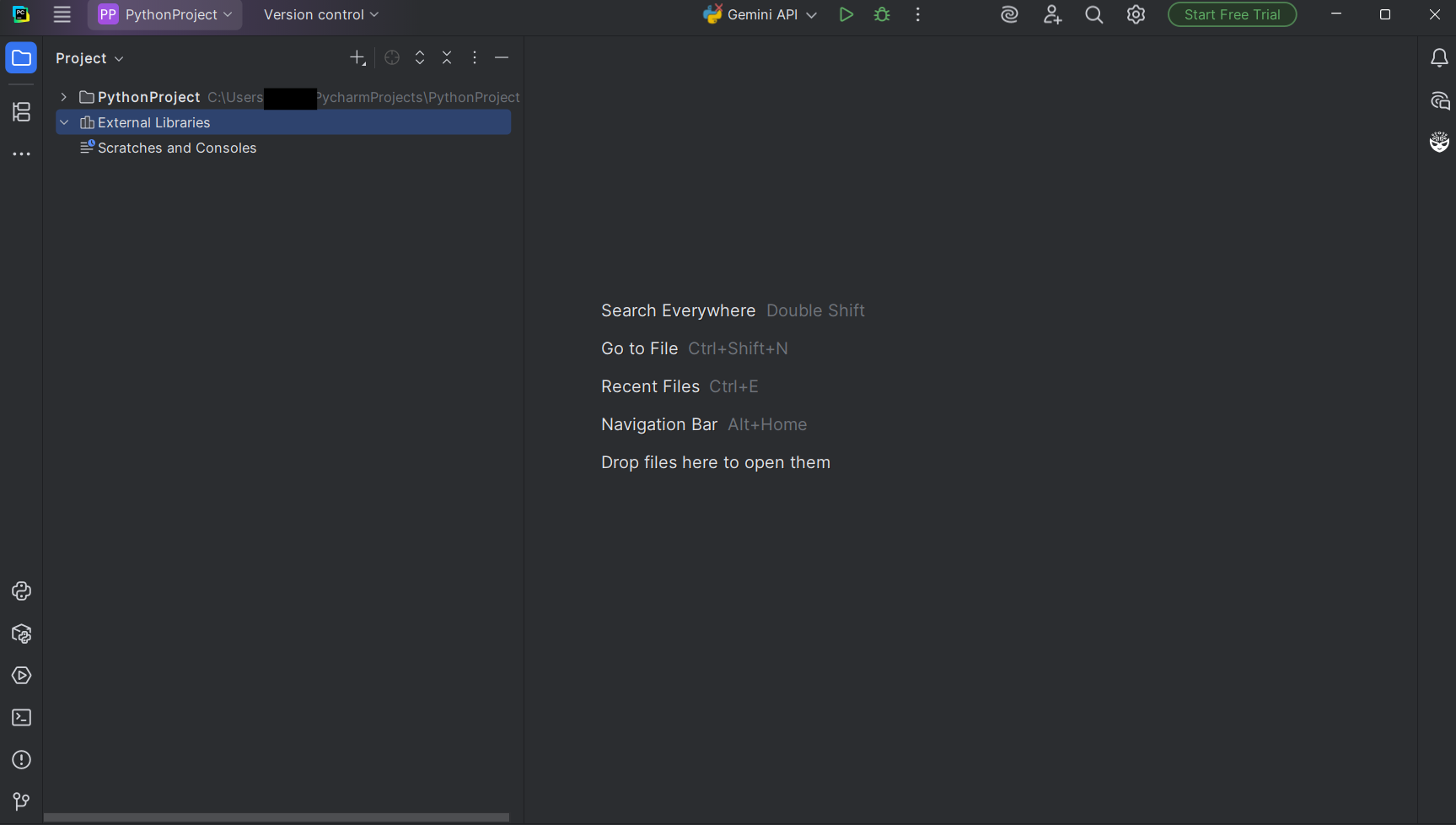Show more tool windows ellipsis icon
Screen dimensions: 1456x825
(21, 154)
